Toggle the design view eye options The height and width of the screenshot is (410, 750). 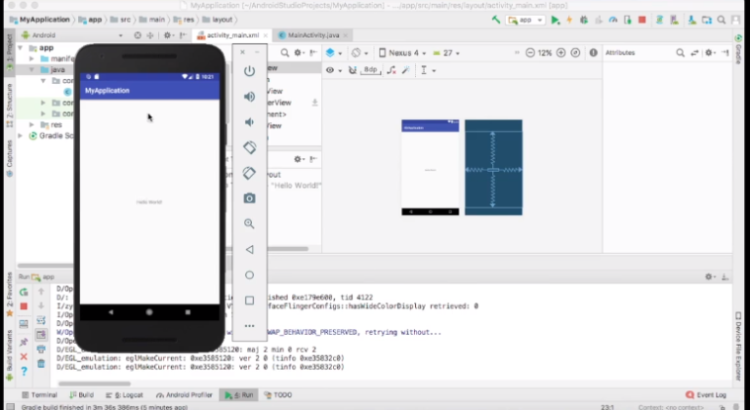[331, 70]
